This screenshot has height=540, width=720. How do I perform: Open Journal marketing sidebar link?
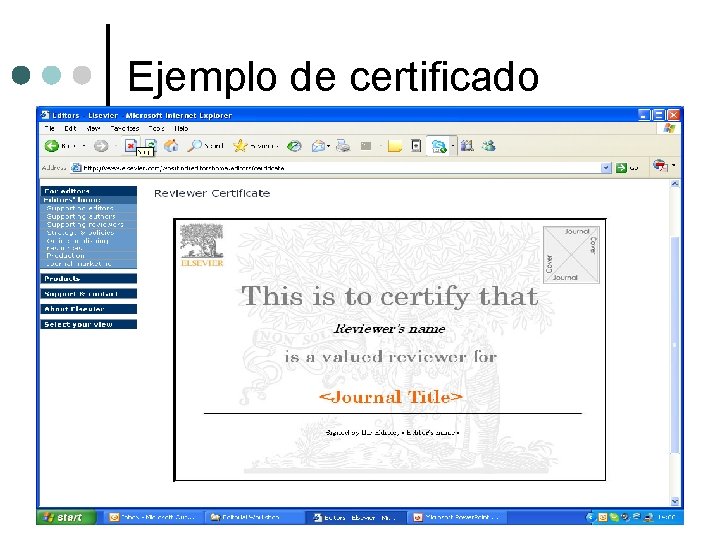79,264
